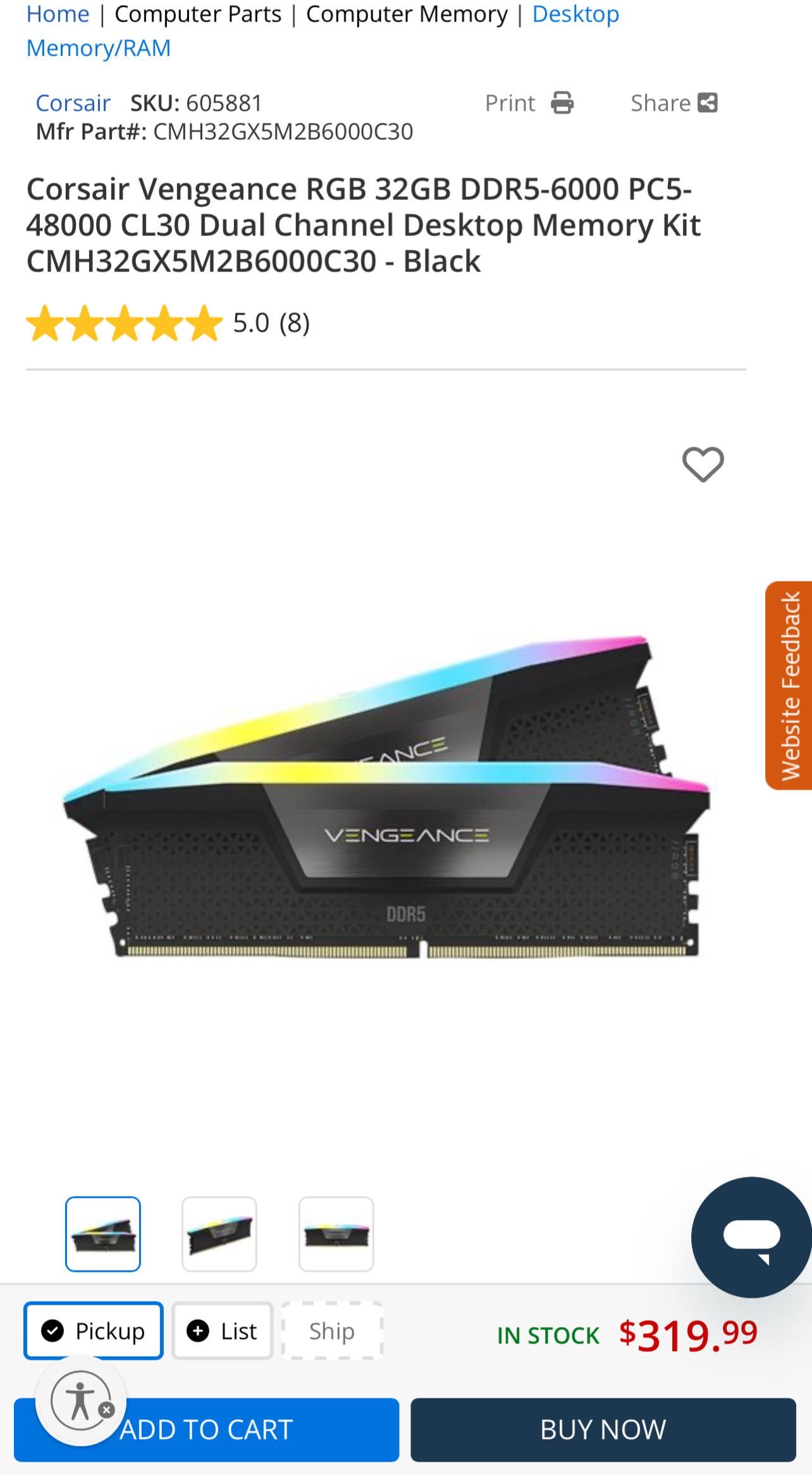This screenshot has width=812, height=1475.
Task: Open the review count (8)
Action: click(x=295, y=323)
